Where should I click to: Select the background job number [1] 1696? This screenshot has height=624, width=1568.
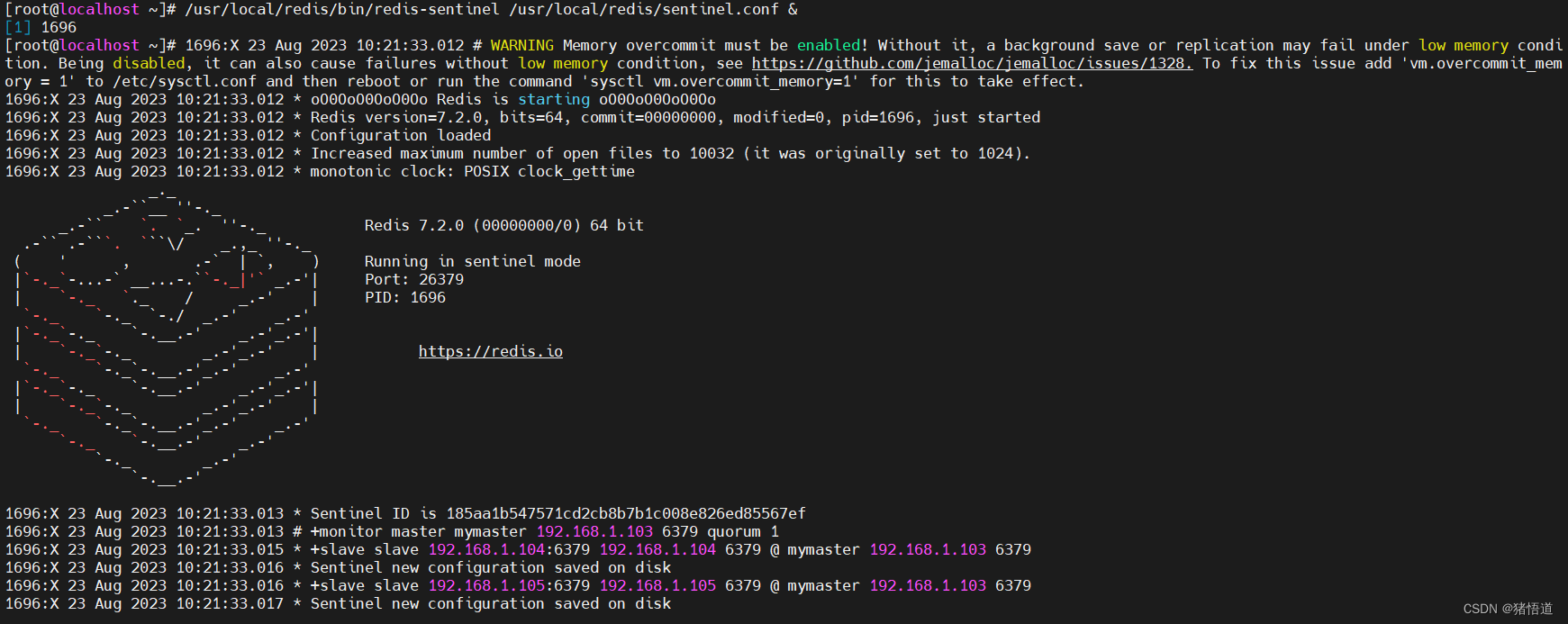pos(41,27)
